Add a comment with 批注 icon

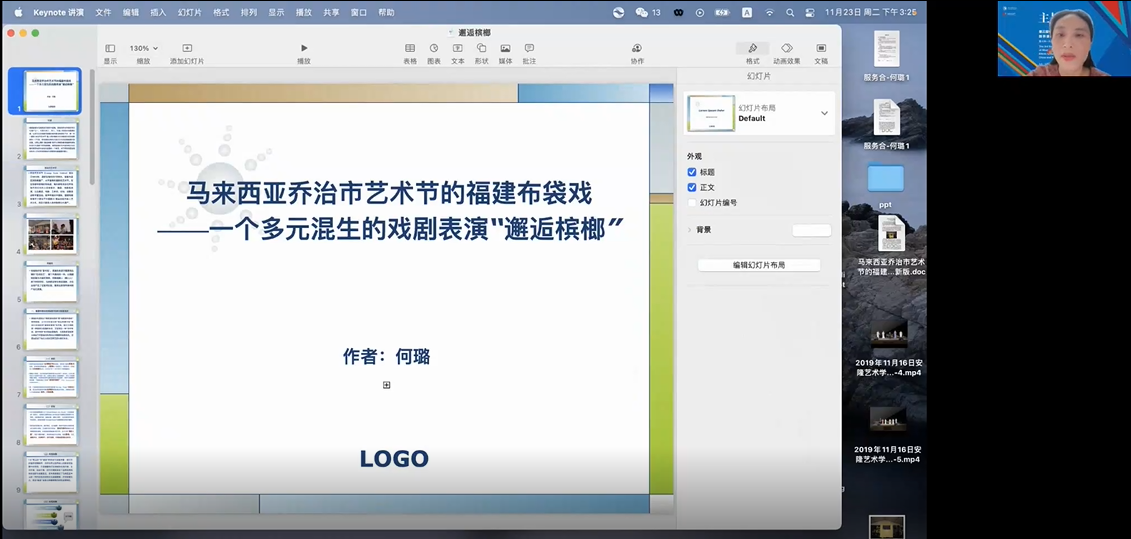529,48
